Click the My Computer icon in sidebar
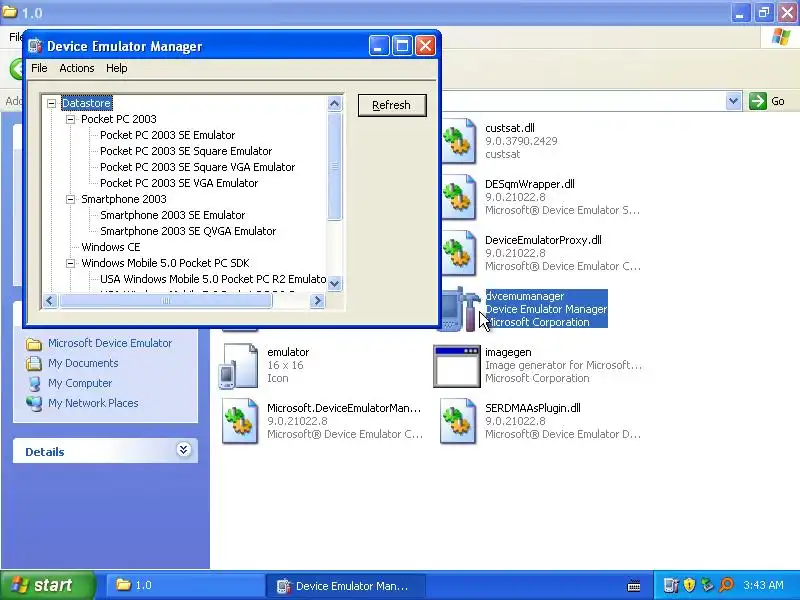 tap(34, 384)
